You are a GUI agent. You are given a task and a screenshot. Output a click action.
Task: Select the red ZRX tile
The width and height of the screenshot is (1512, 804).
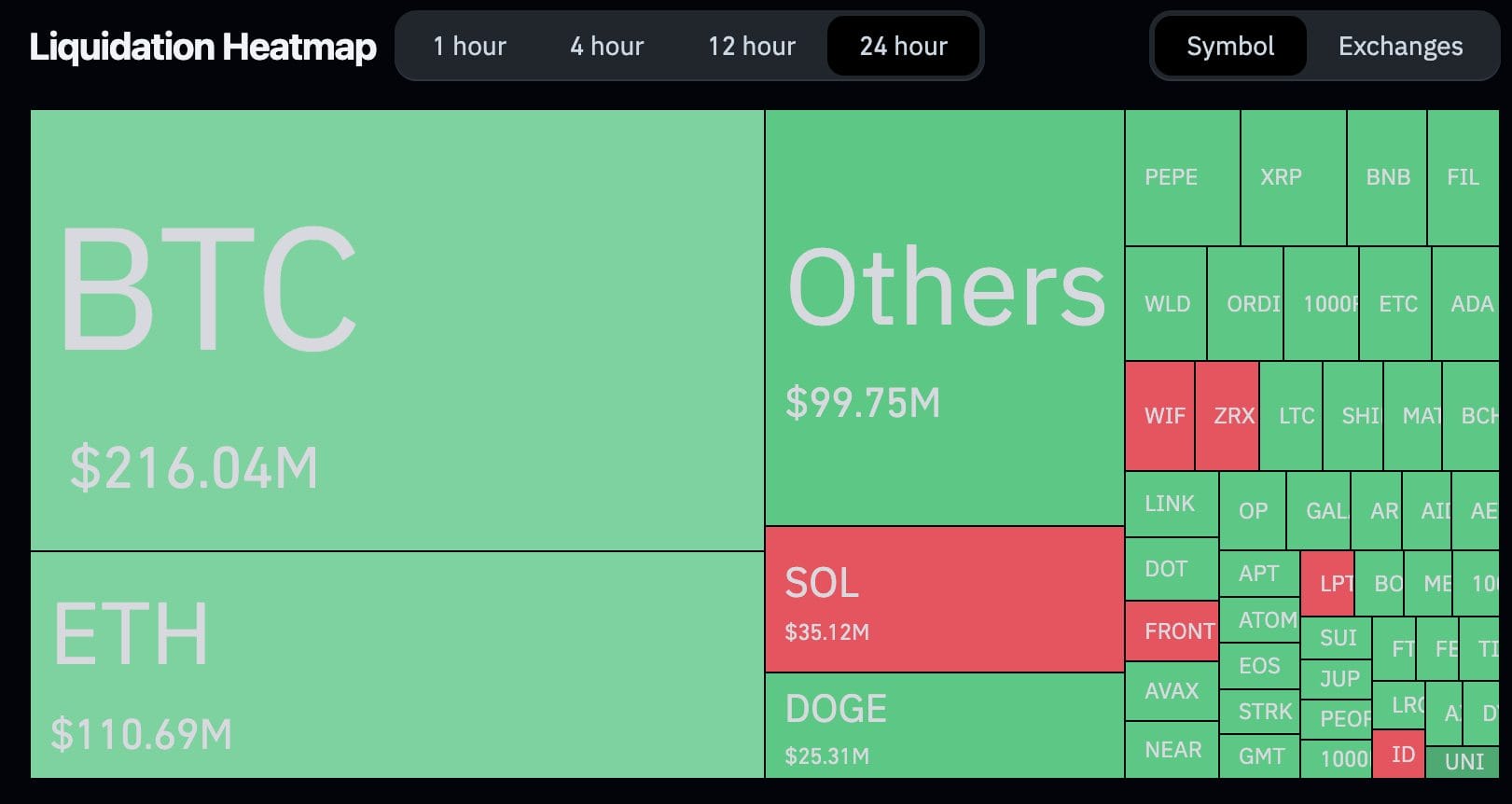[1227, 416]
